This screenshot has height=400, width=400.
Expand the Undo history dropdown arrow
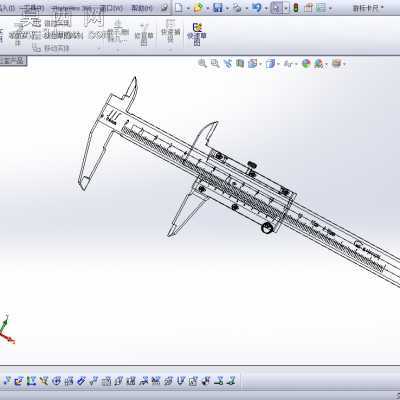tap(266, 8)
